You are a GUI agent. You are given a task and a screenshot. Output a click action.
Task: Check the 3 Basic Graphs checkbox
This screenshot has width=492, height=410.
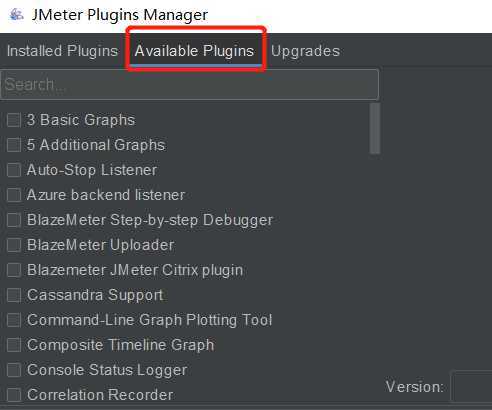click(14, 120)
